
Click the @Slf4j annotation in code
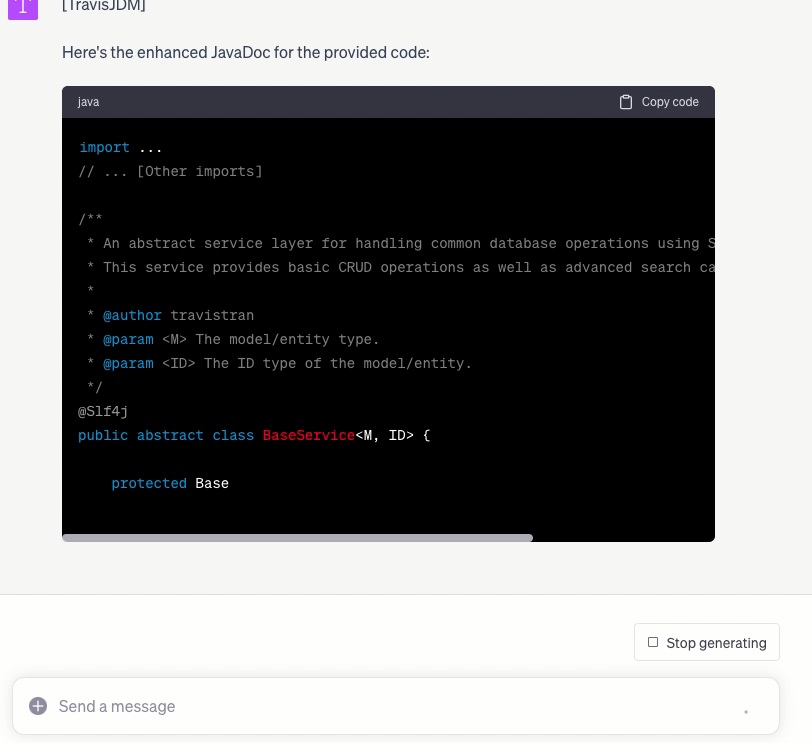click(103, 411)
